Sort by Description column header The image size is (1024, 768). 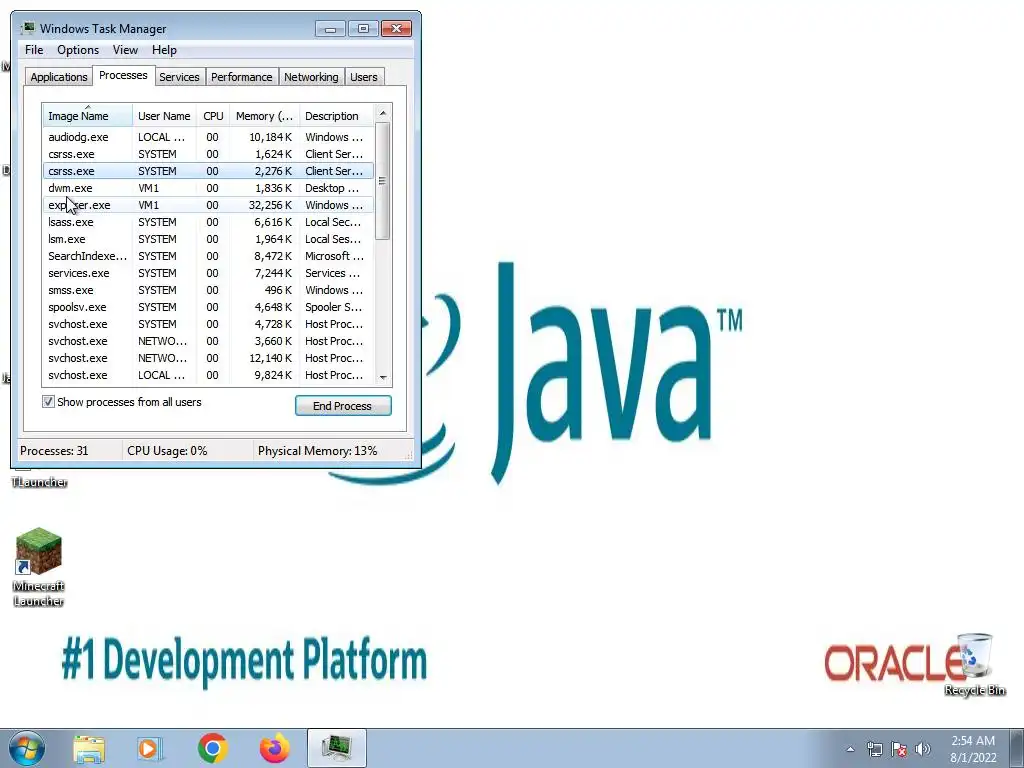point(336,116)
